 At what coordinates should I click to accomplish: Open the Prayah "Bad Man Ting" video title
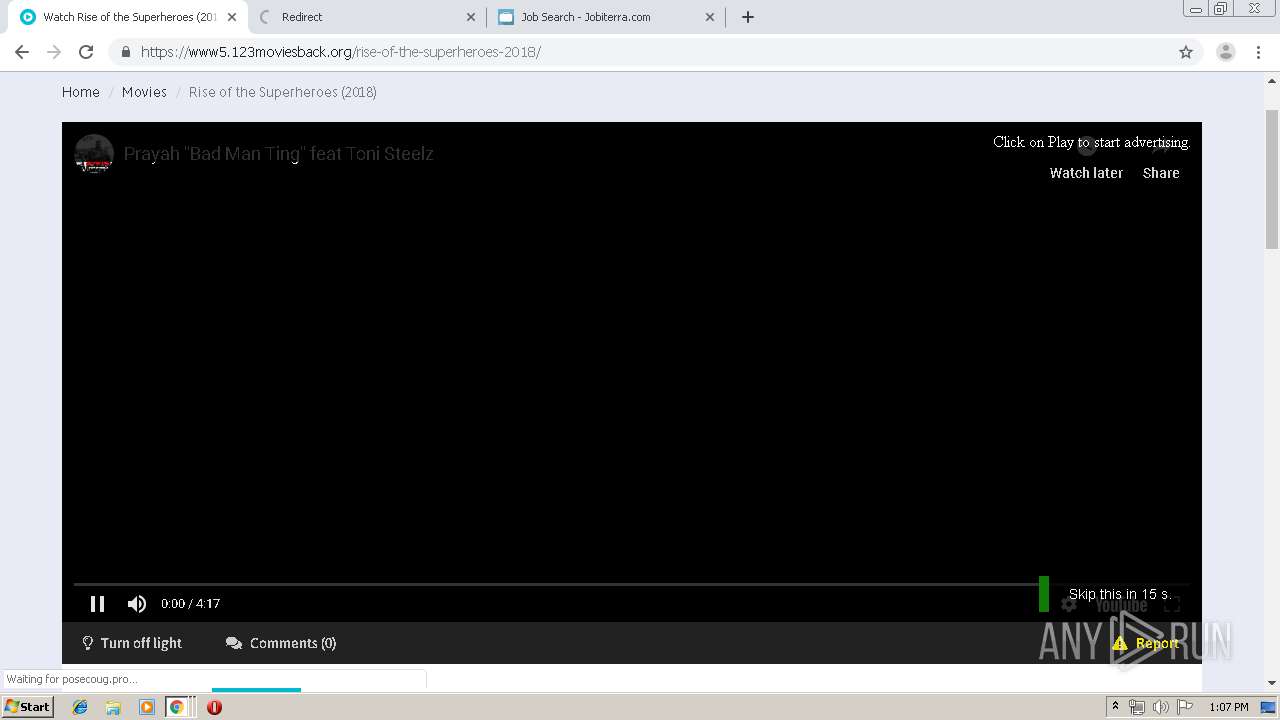278,154
